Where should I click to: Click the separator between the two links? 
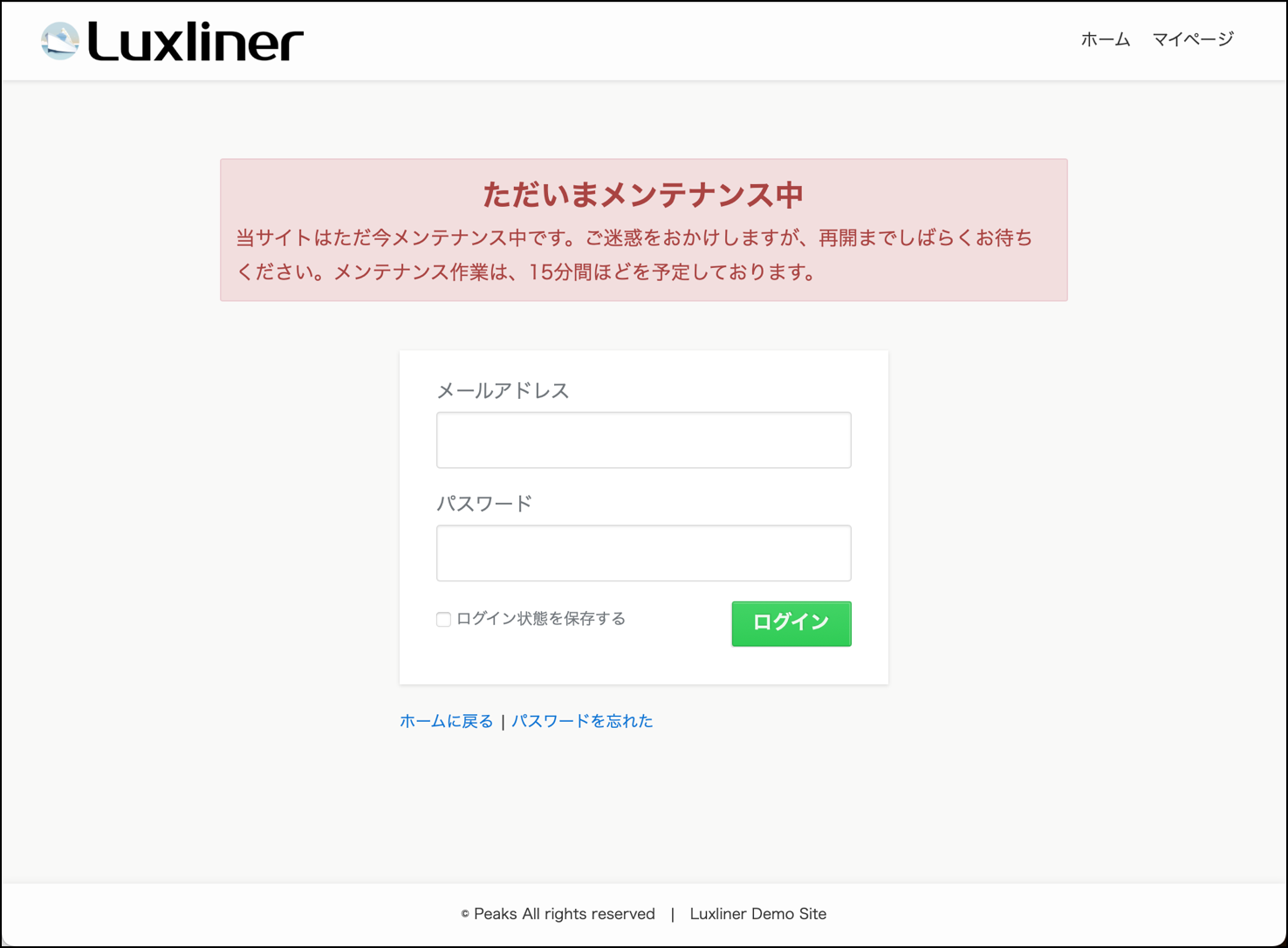[x=503, y=722]
